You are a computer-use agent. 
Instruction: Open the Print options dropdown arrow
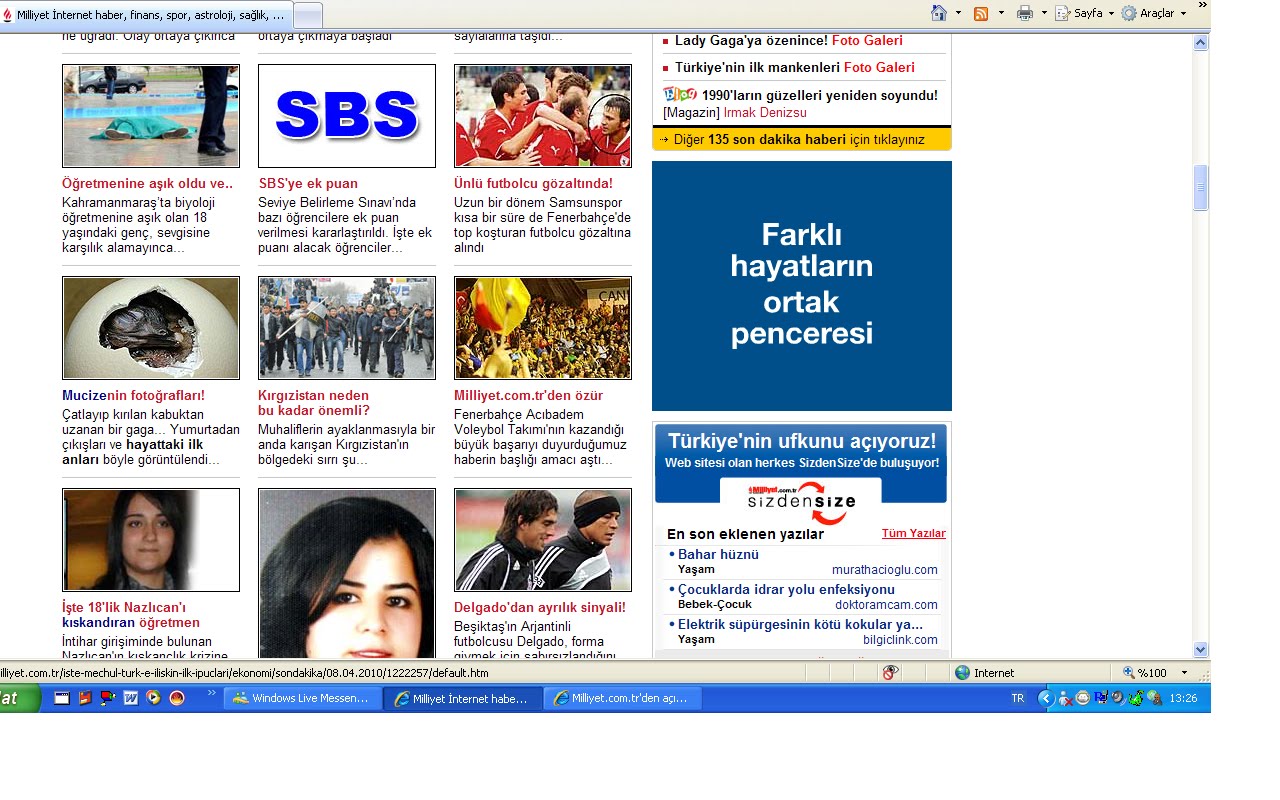(1044, 13)
